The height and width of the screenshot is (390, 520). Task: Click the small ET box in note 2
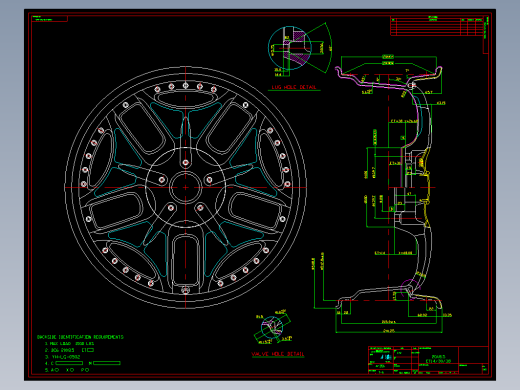tap(90, 350)
